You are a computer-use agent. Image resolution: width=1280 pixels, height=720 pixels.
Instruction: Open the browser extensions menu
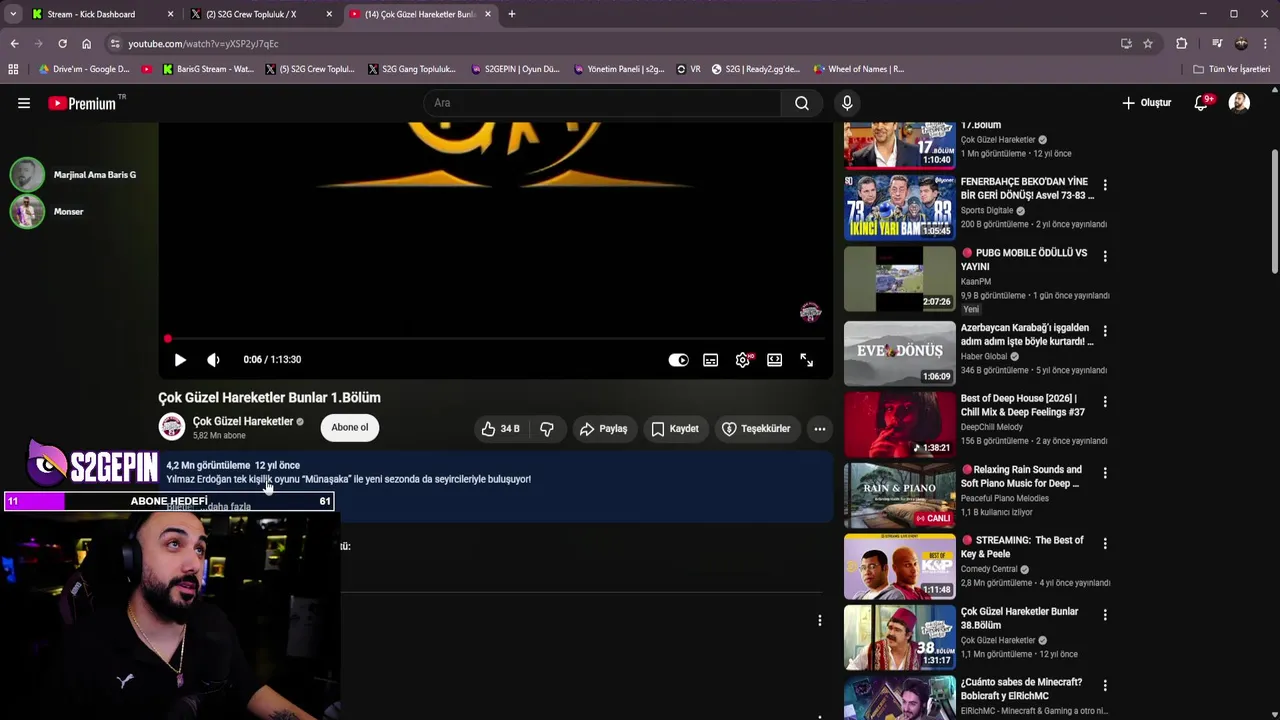click(x=1182, y=44)
